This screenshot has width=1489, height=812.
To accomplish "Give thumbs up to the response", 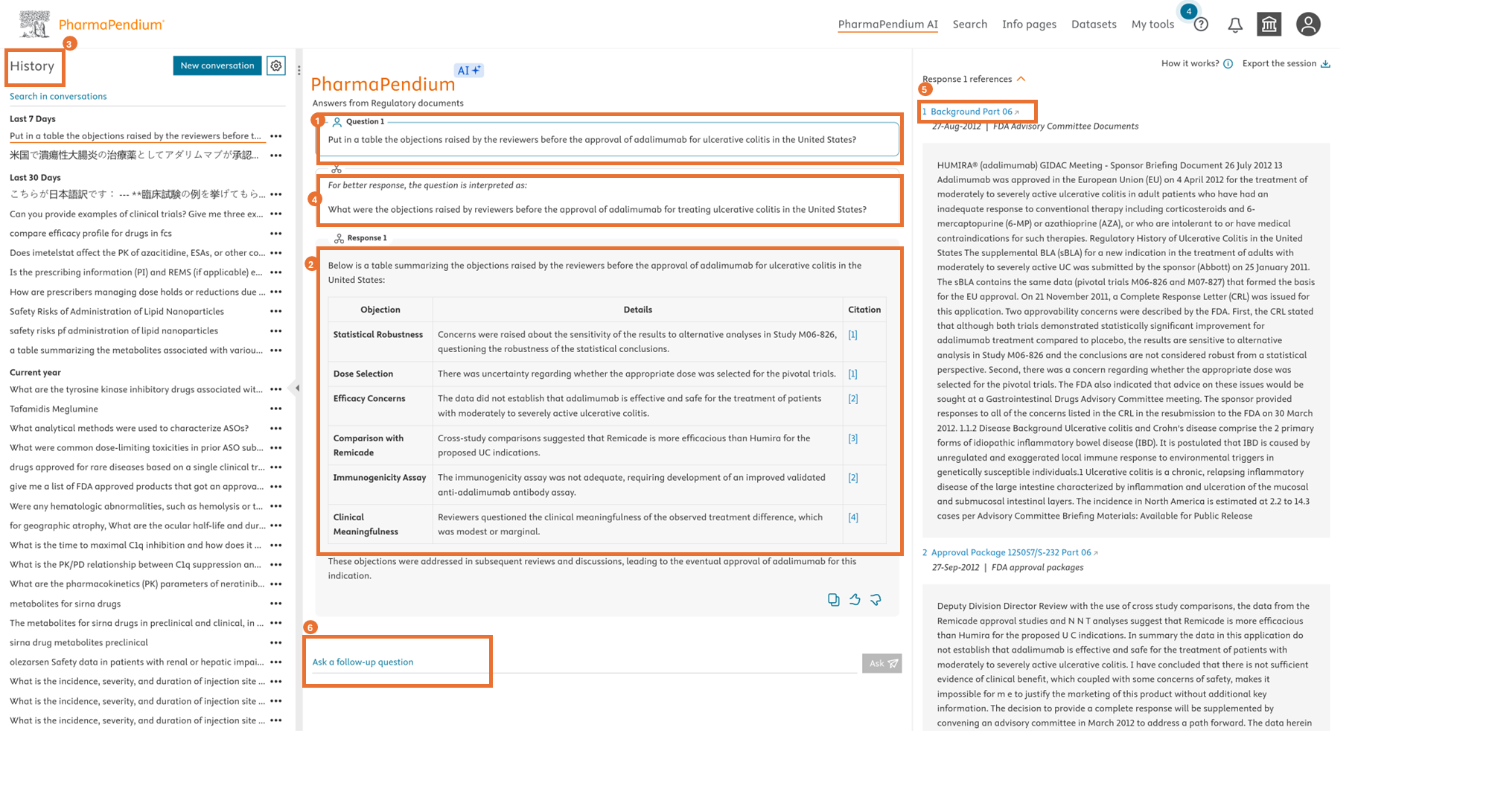I will (x=855, y=600).
